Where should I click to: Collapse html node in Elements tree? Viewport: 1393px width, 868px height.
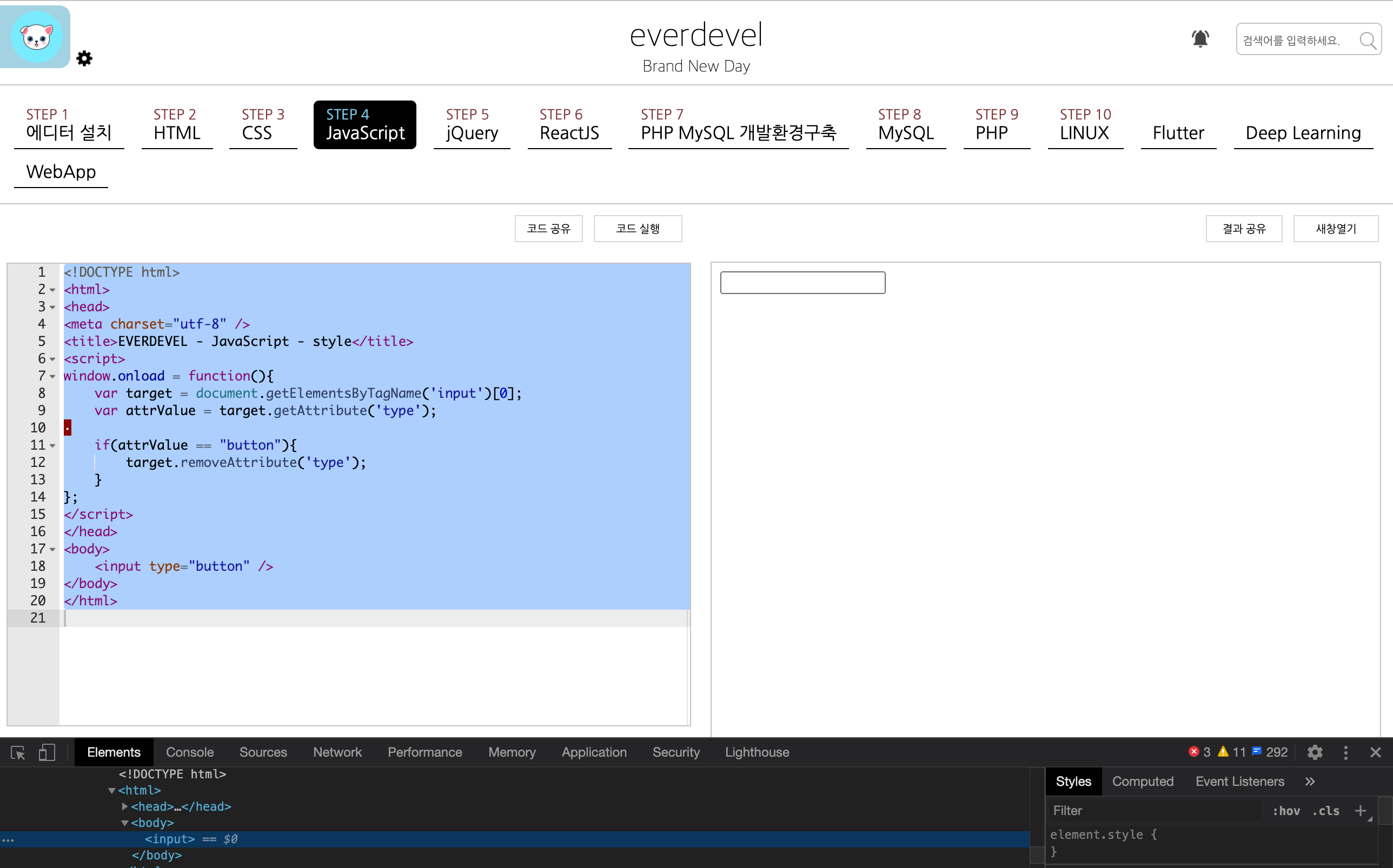tap(112, 791)
